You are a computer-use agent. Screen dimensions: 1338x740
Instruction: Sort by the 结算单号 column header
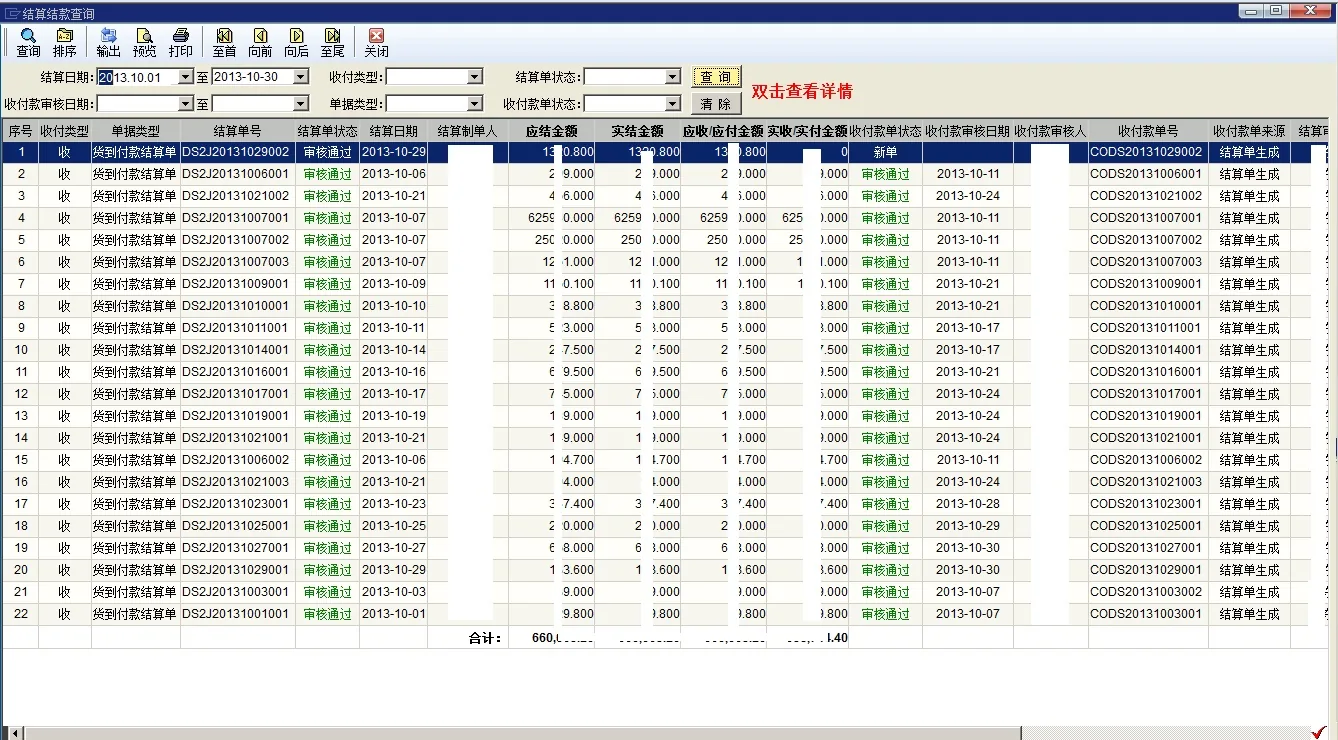(x=238, y=131)
